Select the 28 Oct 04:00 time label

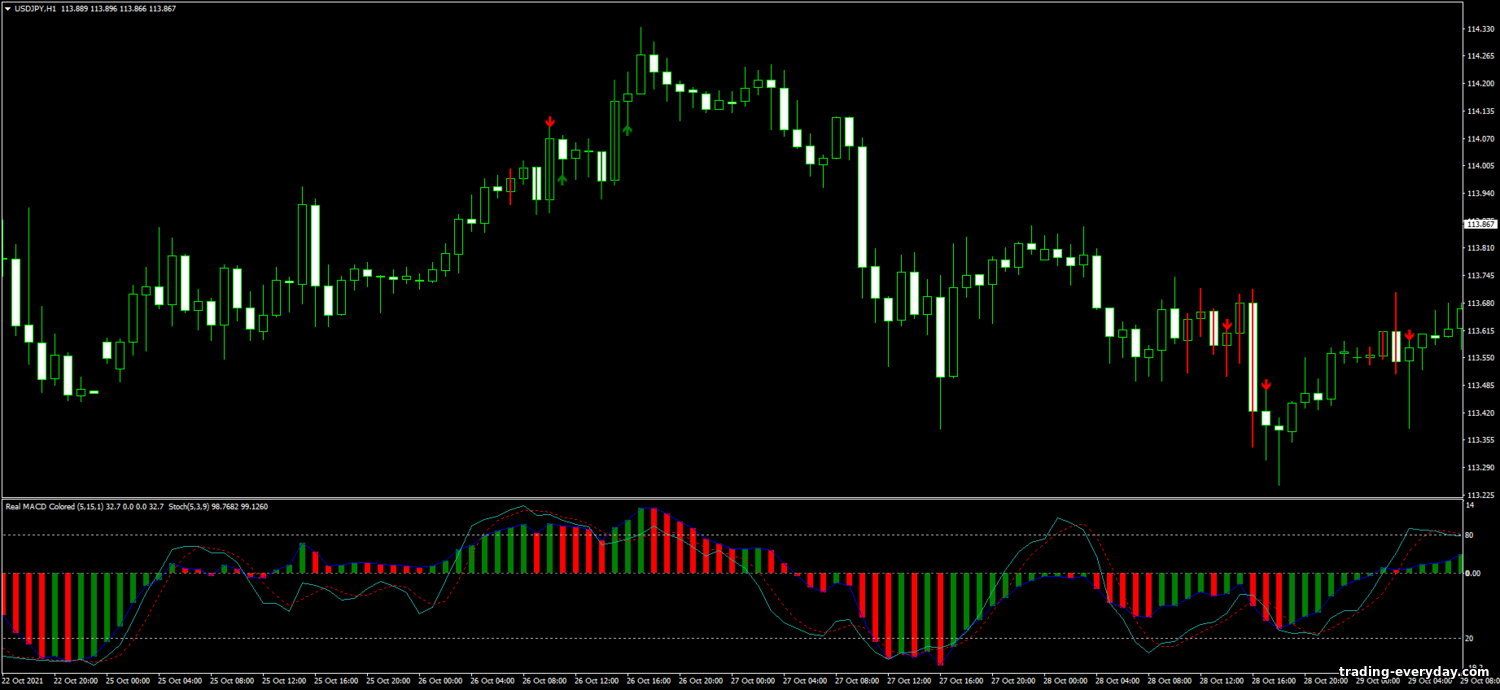(1115, 681)
